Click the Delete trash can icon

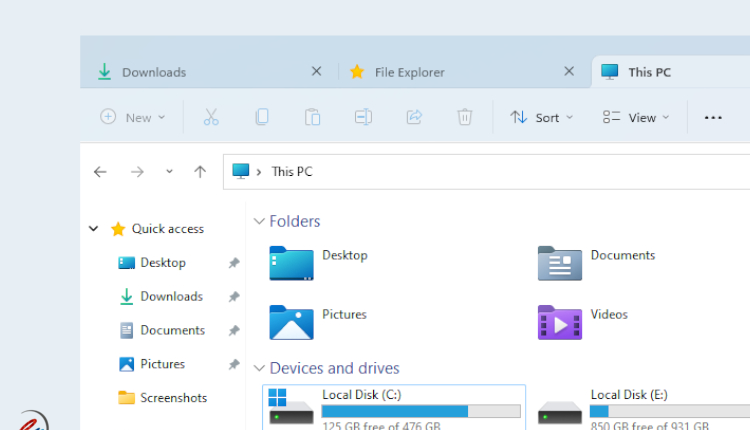465,117
